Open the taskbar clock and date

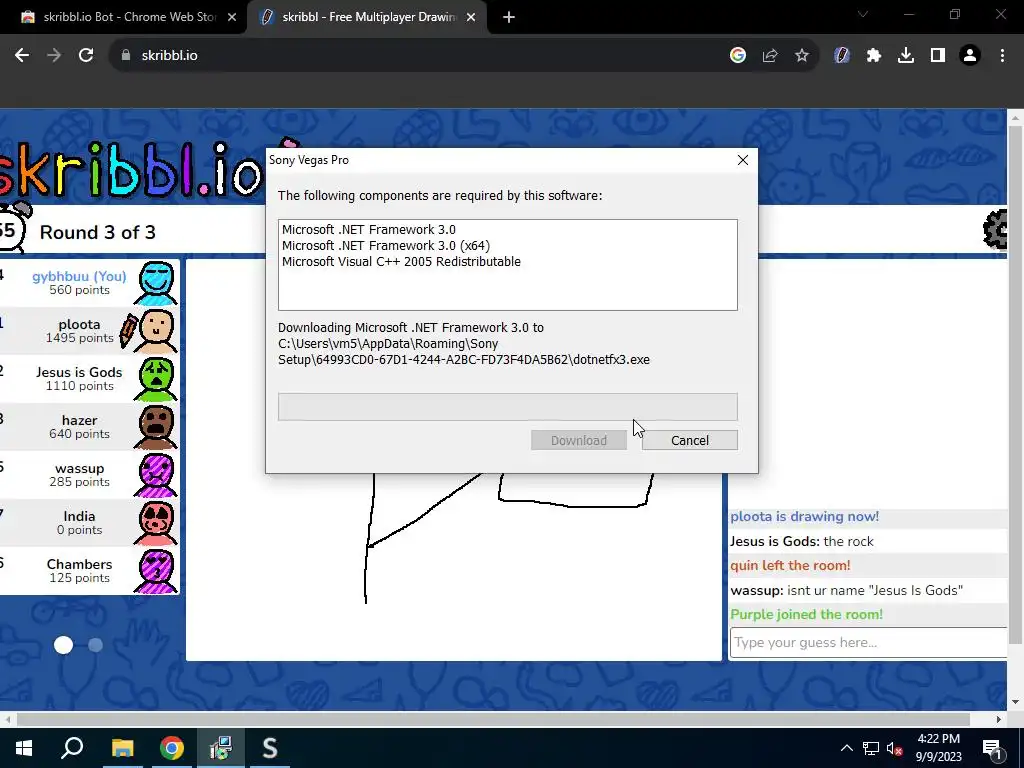[x=938, y=748]
